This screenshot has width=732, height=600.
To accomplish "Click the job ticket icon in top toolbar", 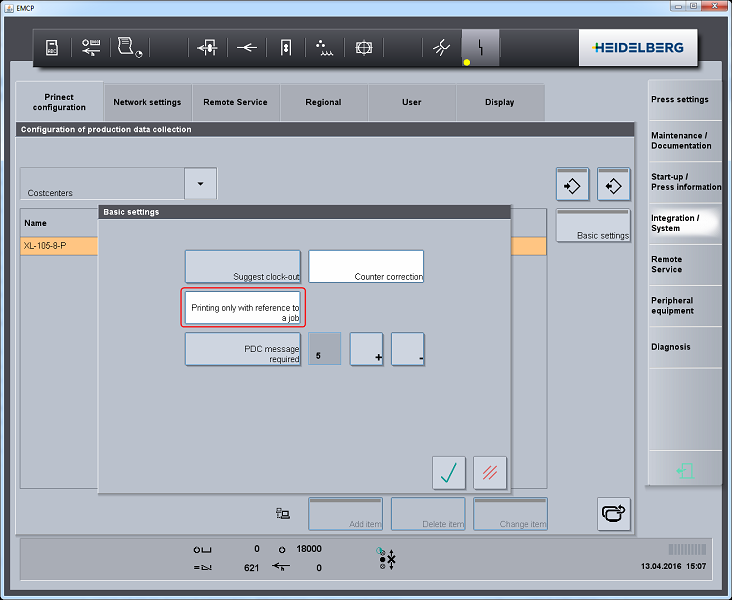I will (53, 48).
